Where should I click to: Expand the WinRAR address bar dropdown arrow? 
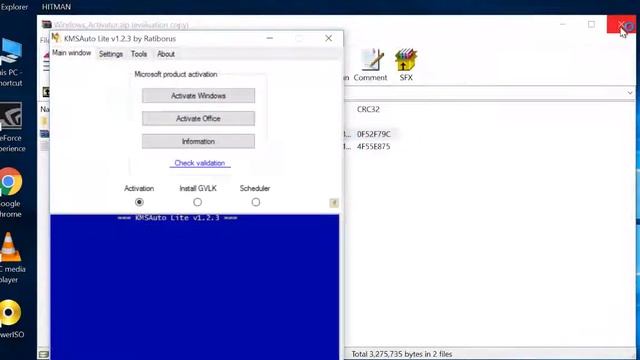pyautogui.click(x=630, y=93)
